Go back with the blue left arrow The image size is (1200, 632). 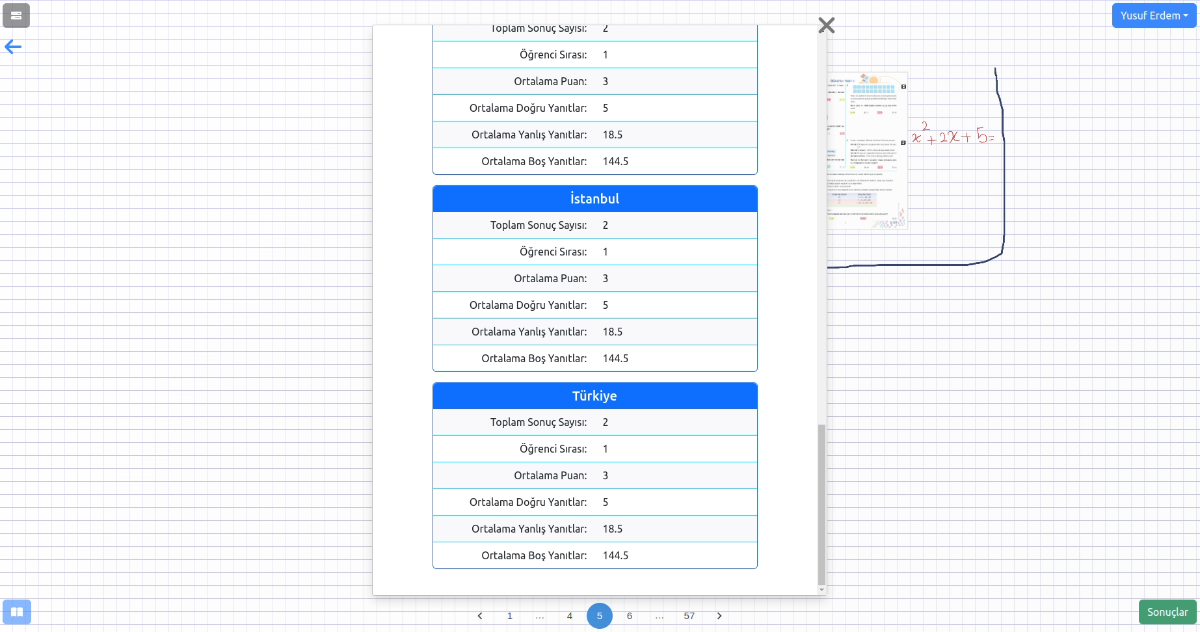click(13, 47)
